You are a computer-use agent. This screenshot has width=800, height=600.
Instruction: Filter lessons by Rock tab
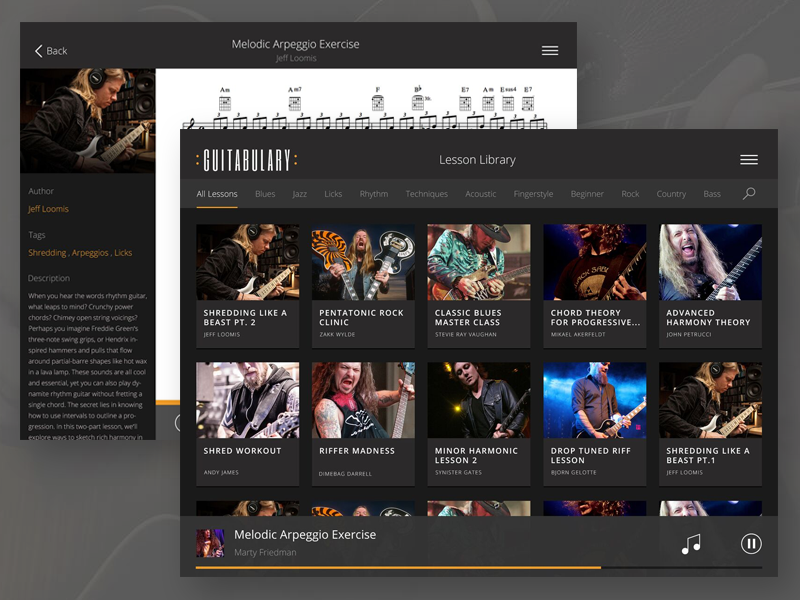click(x=630, y=194)
